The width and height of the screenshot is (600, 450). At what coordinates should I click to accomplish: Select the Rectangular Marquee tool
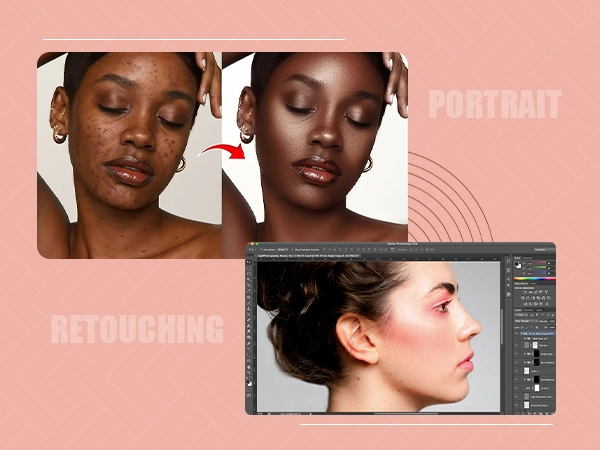pos(249,268)
